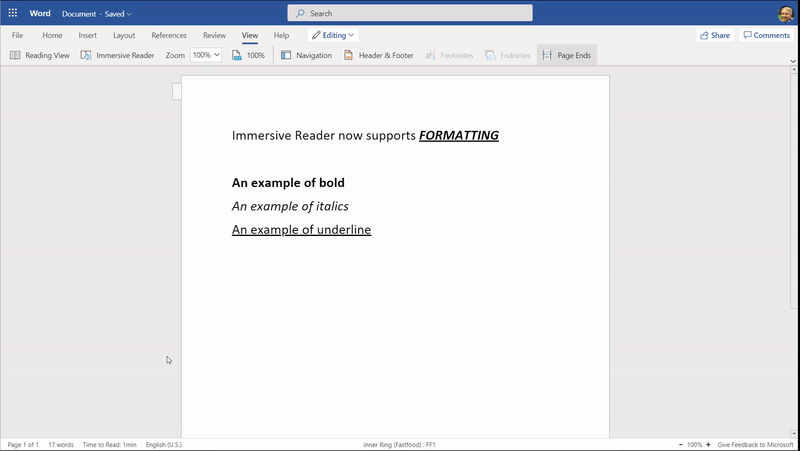Click Give Feedback to Microsoft
Viewport: 800px width, 451px height.
coord(755,444)
